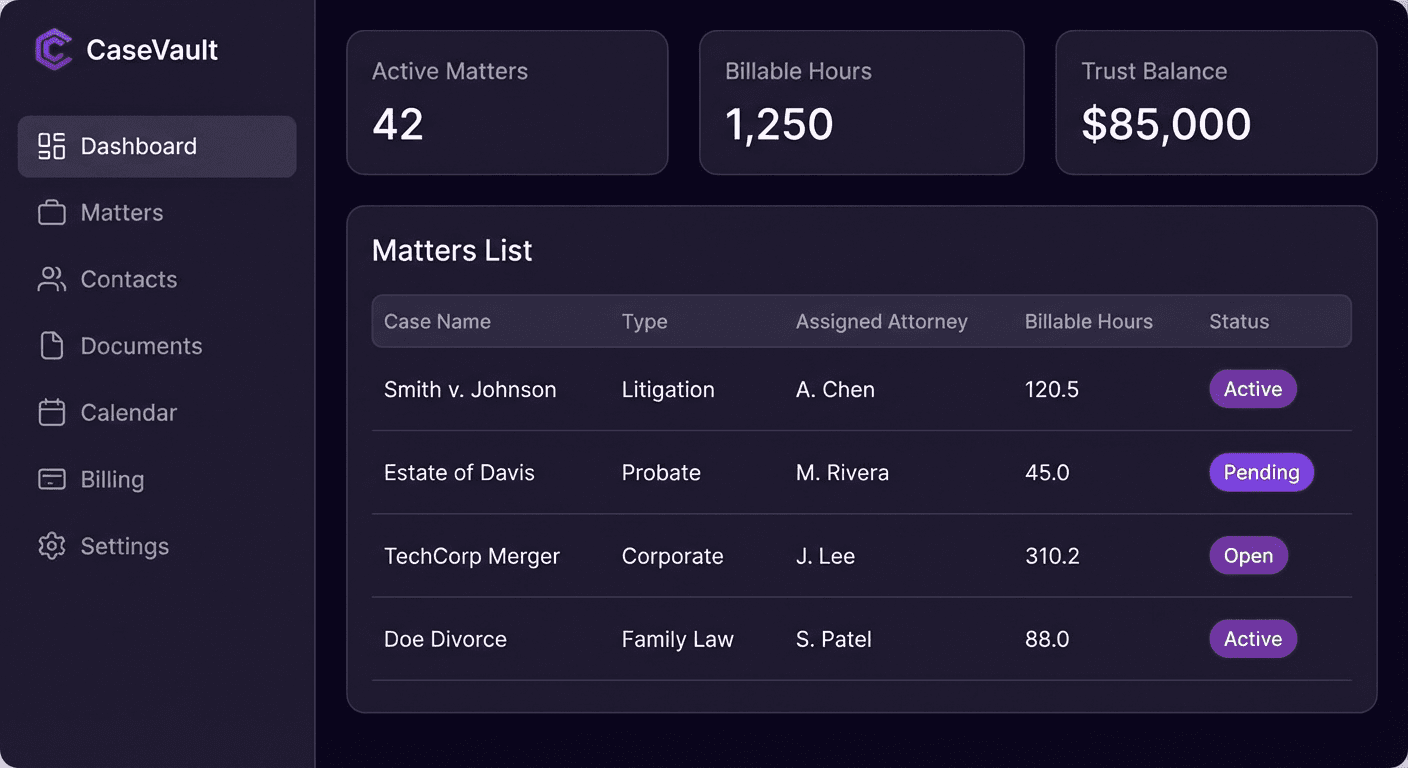This screenshot has height=768, width=1408.
Task: Select the Calendar icon in the sidebar
Action: point(50,412)
